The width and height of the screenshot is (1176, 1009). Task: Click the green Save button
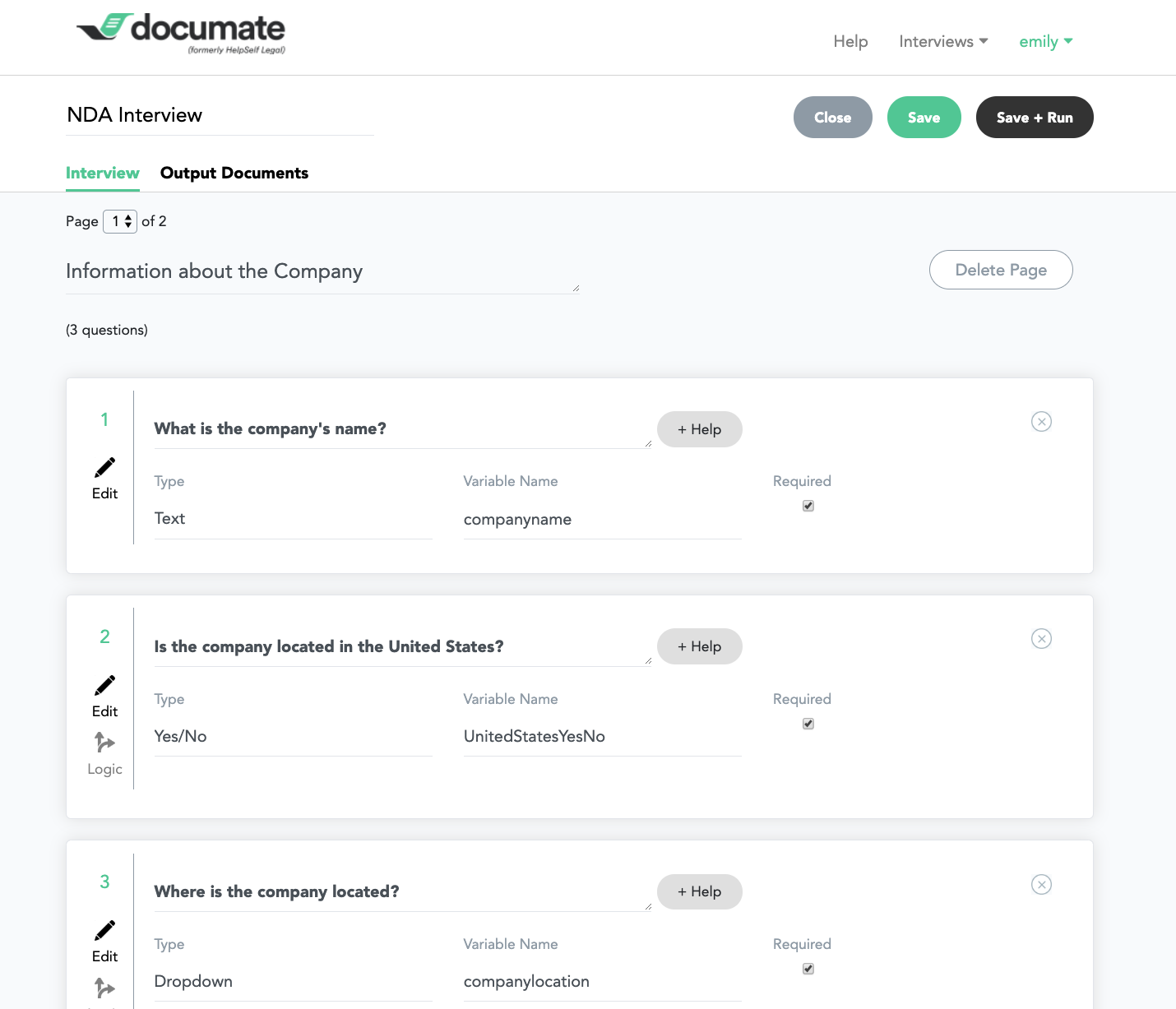pyautogui.click(x=924, y=117)
